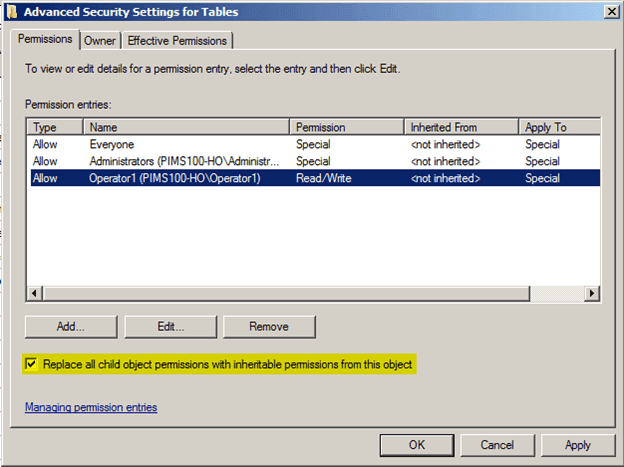The image size is (624, 467).
Task: Confirm the dialog with OK
Action: (x=417, y=445)
